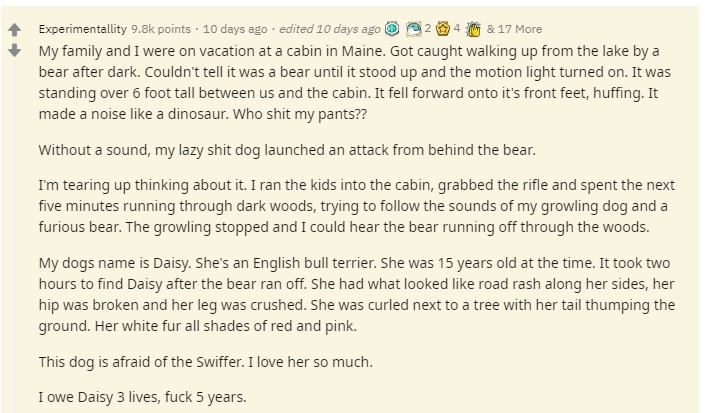Expand the '& 17 More' awards list
Image resolution: width=705 pixels, height=413 pixels.
coord(514,29)
